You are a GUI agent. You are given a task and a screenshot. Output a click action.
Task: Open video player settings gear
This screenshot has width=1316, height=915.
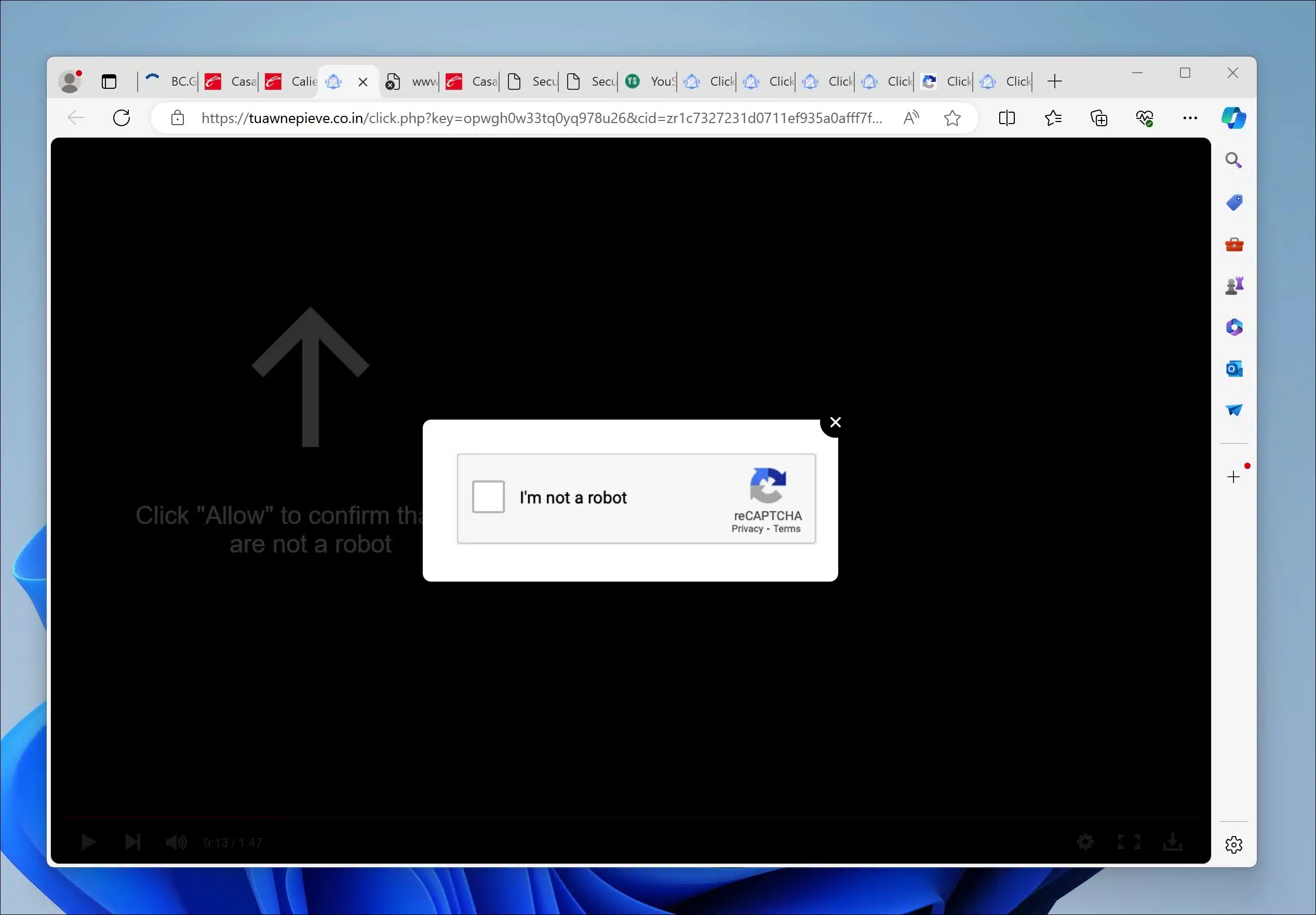pyautogui.click(x=1085, y=842)
